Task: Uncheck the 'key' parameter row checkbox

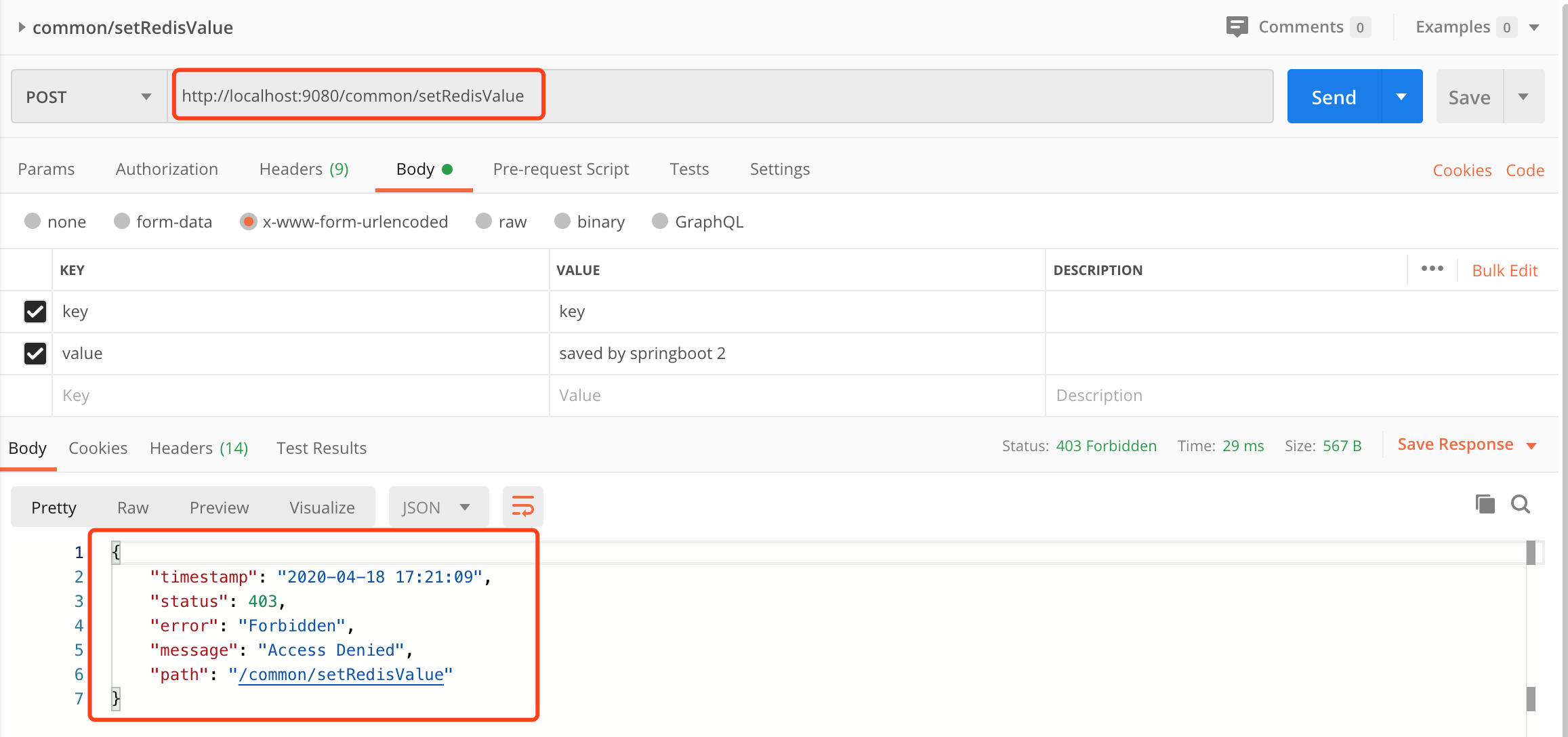Action: click(x=35, y=312)
